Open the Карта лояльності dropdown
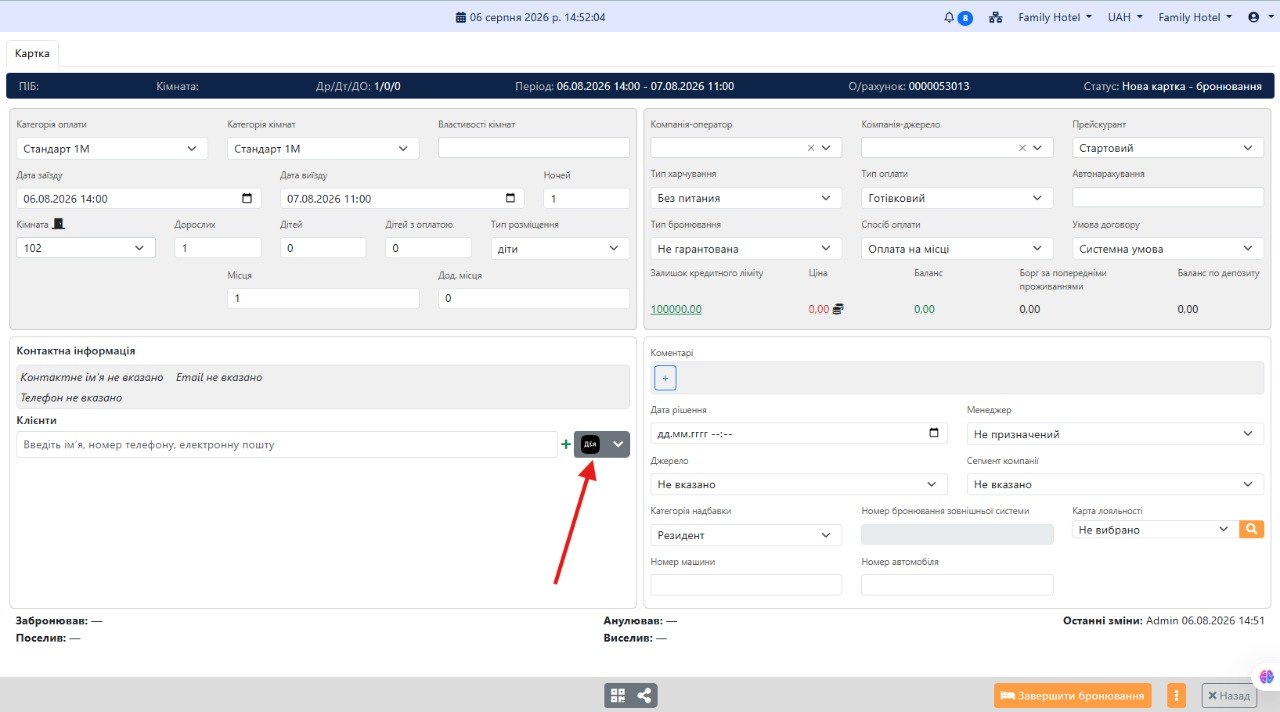This screenshot has height=712, width=1280. point(1155,529)
